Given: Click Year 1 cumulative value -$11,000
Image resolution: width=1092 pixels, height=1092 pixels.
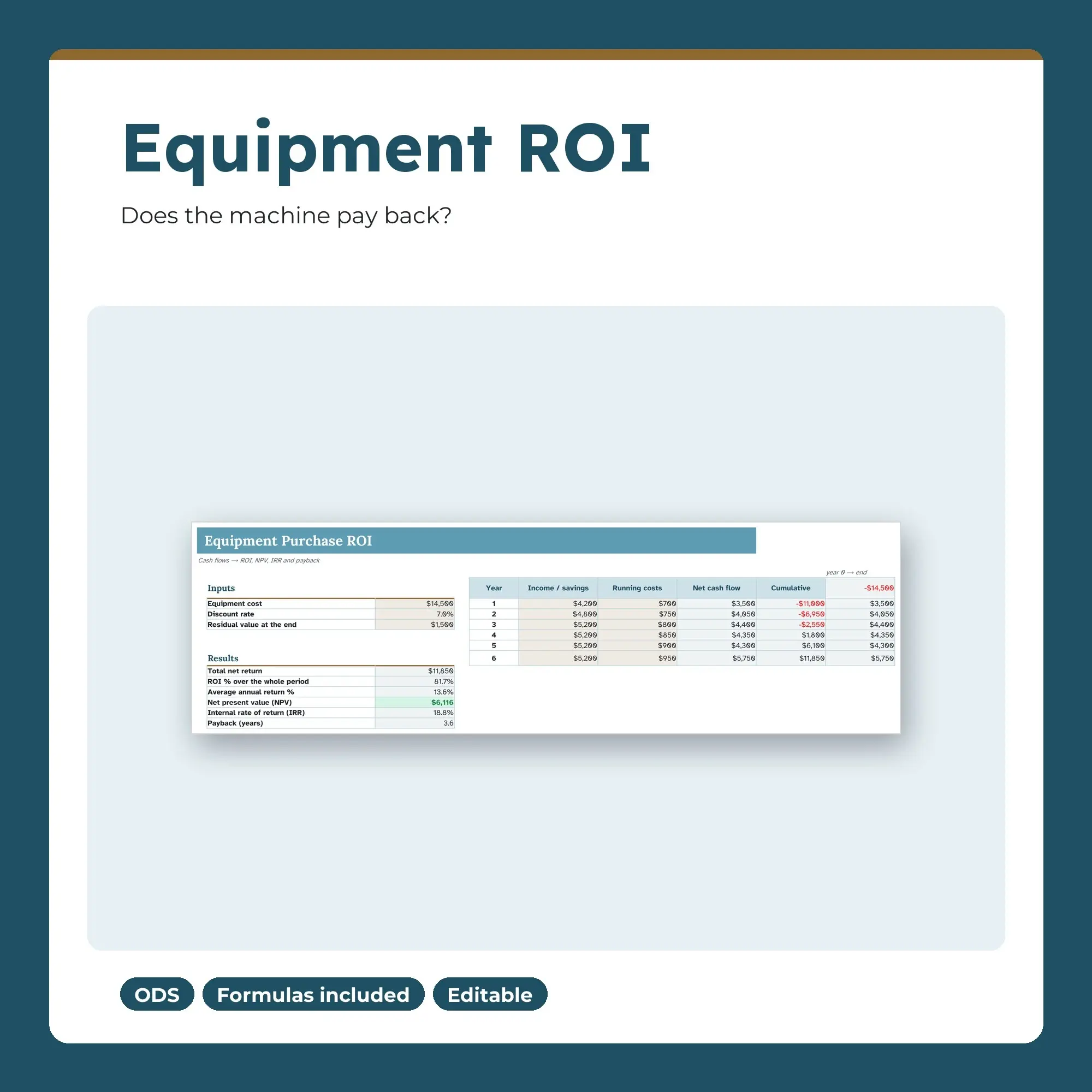Looking at the screenshot, I should click(x=790, y=604).
